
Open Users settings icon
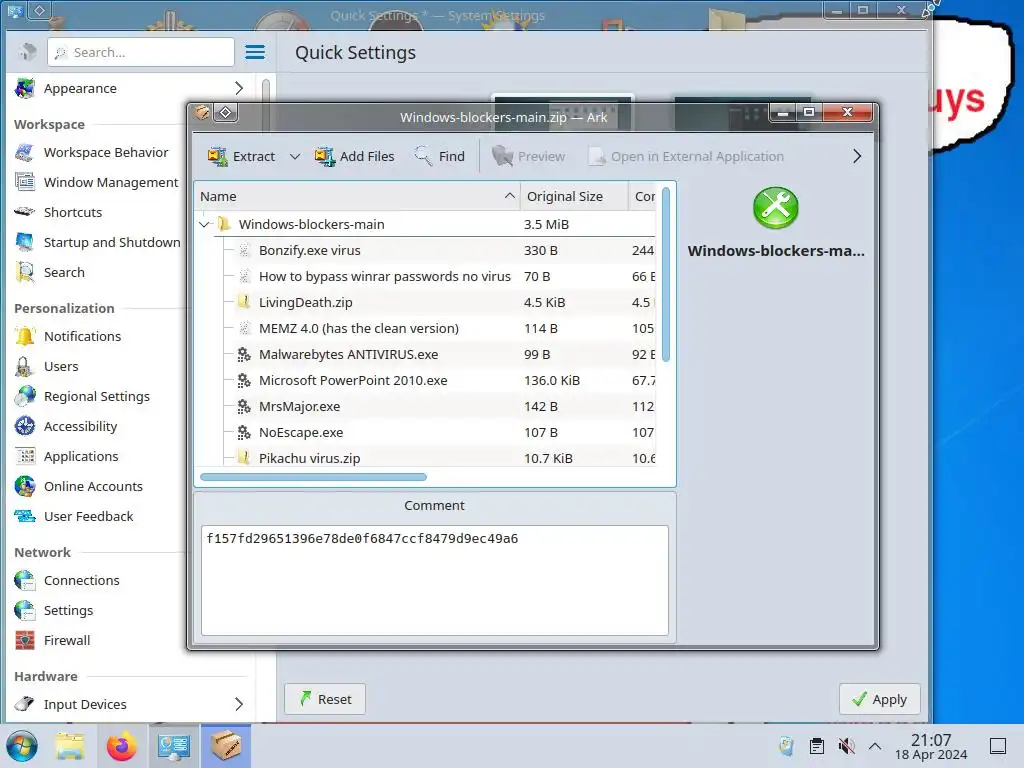(24, 366)
